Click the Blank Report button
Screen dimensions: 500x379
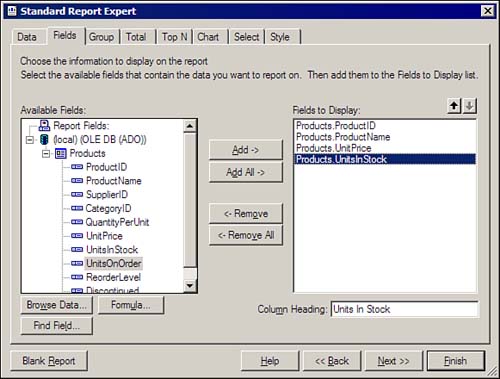tap(49, 361)
